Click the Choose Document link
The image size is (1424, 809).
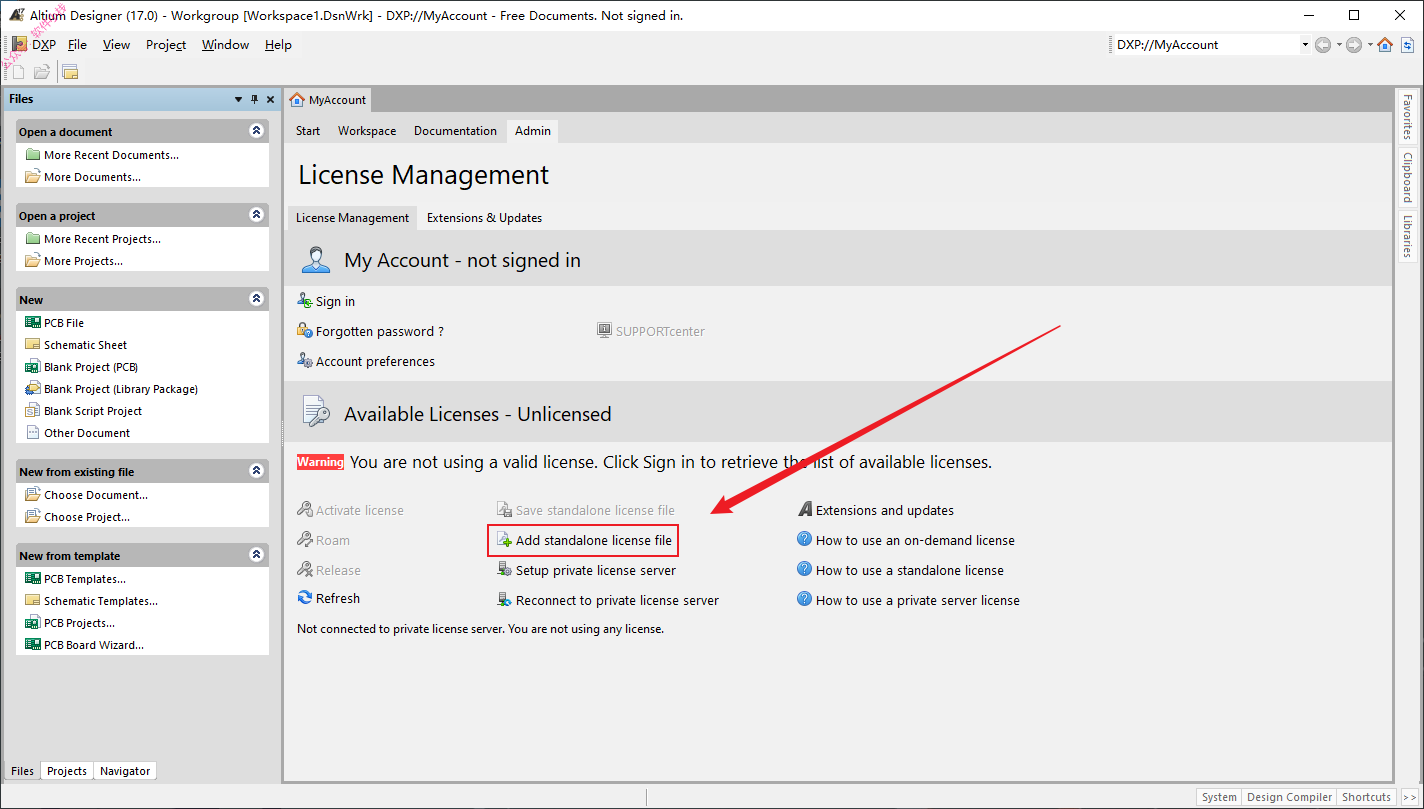pyautogui.click(x=96, y=495)
